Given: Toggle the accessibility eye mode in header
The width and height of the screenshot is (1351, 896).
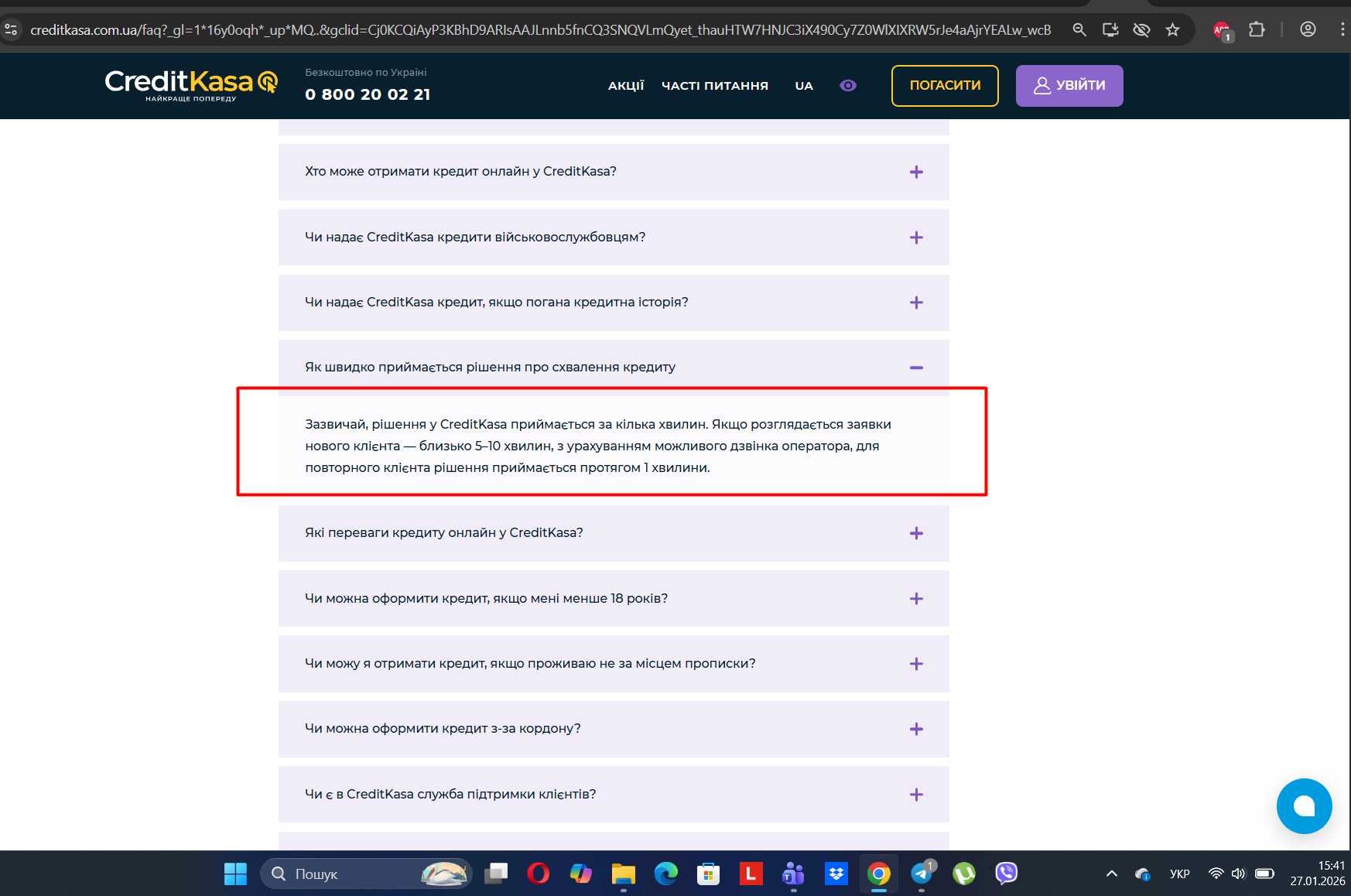Looking at the screenshot, I should point(848,86).
